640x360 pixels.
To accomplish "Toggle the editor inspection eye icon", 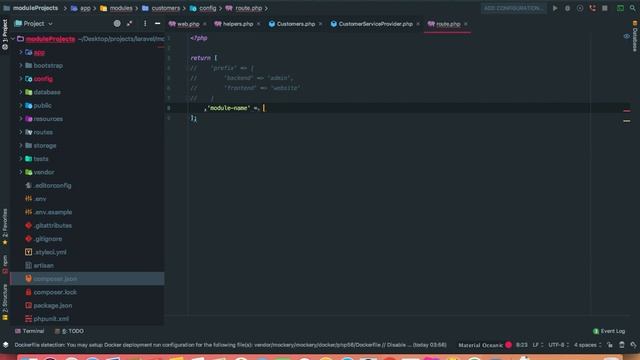I will 627,36.
